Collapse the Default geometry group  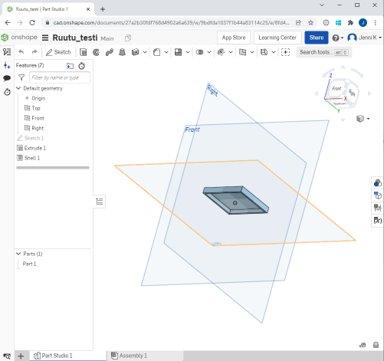click(19, 88)
